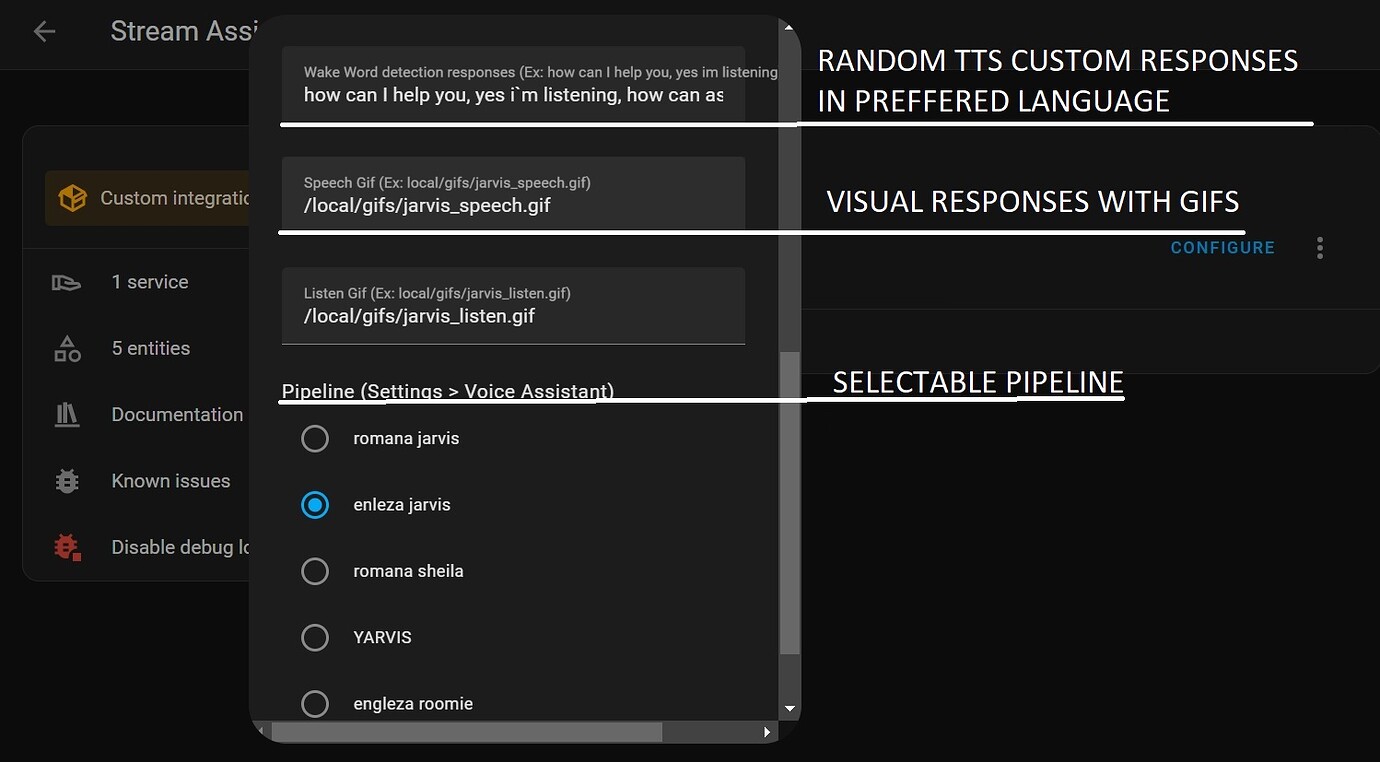Click the icon next to "1 service"
1380x762 pixels.
[66, 282]
